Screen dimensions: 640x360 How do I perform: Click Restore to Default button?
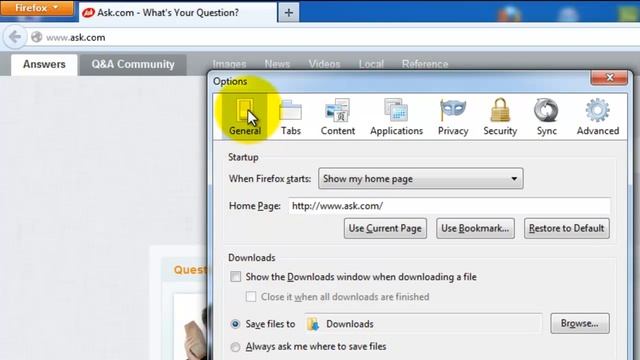tap(567, 228)
